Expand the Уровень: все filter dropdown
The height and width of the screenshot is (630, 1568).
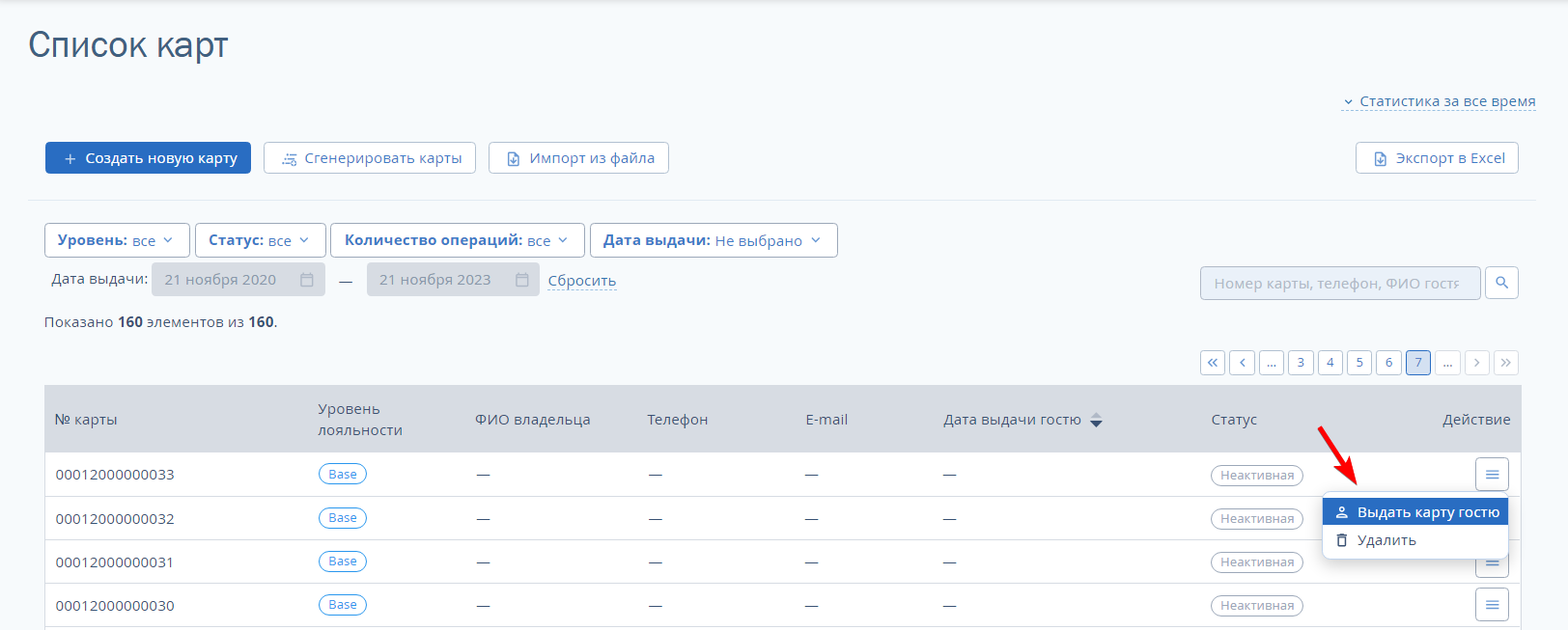pyautogui.click(x=117, y=240)
